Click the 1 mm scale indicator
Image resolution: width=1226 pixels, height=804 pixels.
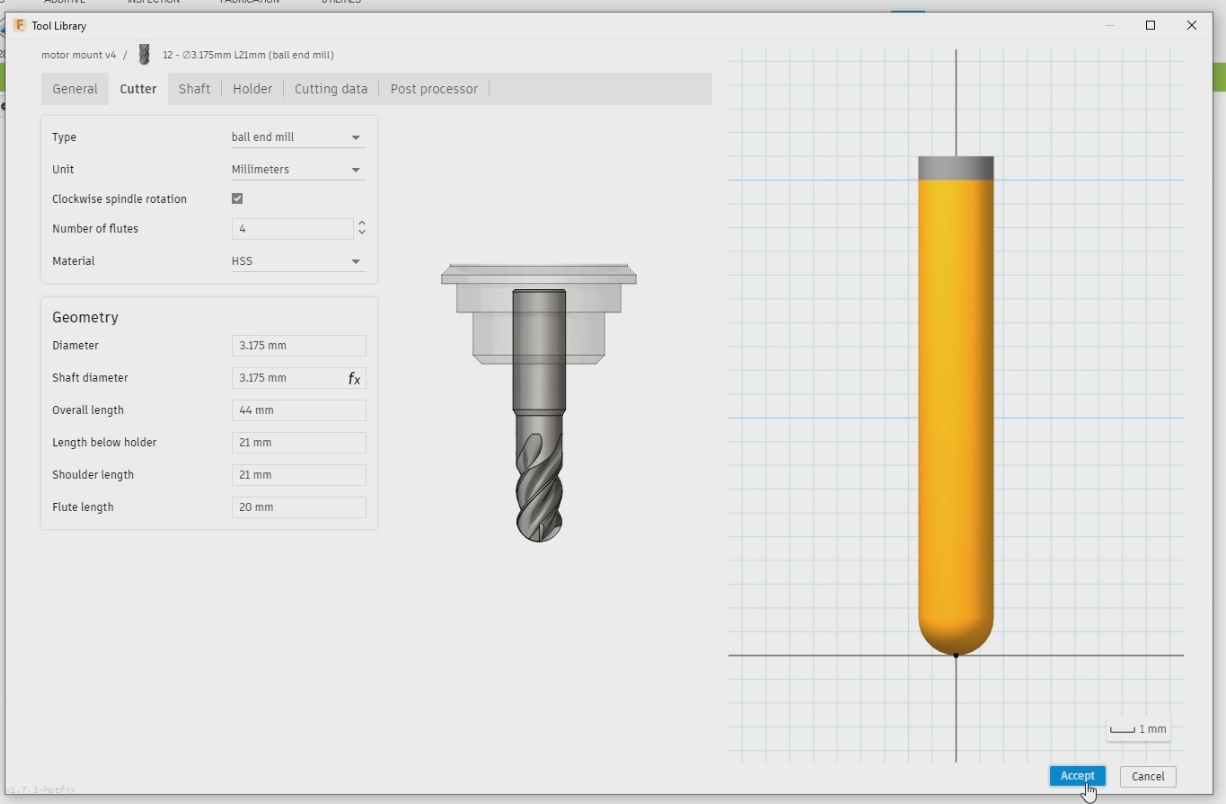point(1138,730)
